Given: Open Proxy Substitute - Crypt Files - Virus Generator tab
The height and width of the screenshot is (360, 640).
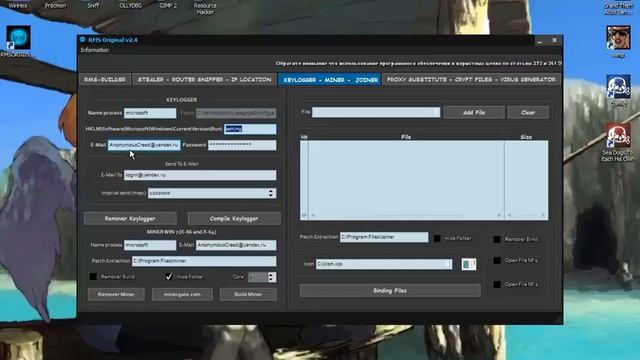Looking at the screenshot, I should pos(471,79).
